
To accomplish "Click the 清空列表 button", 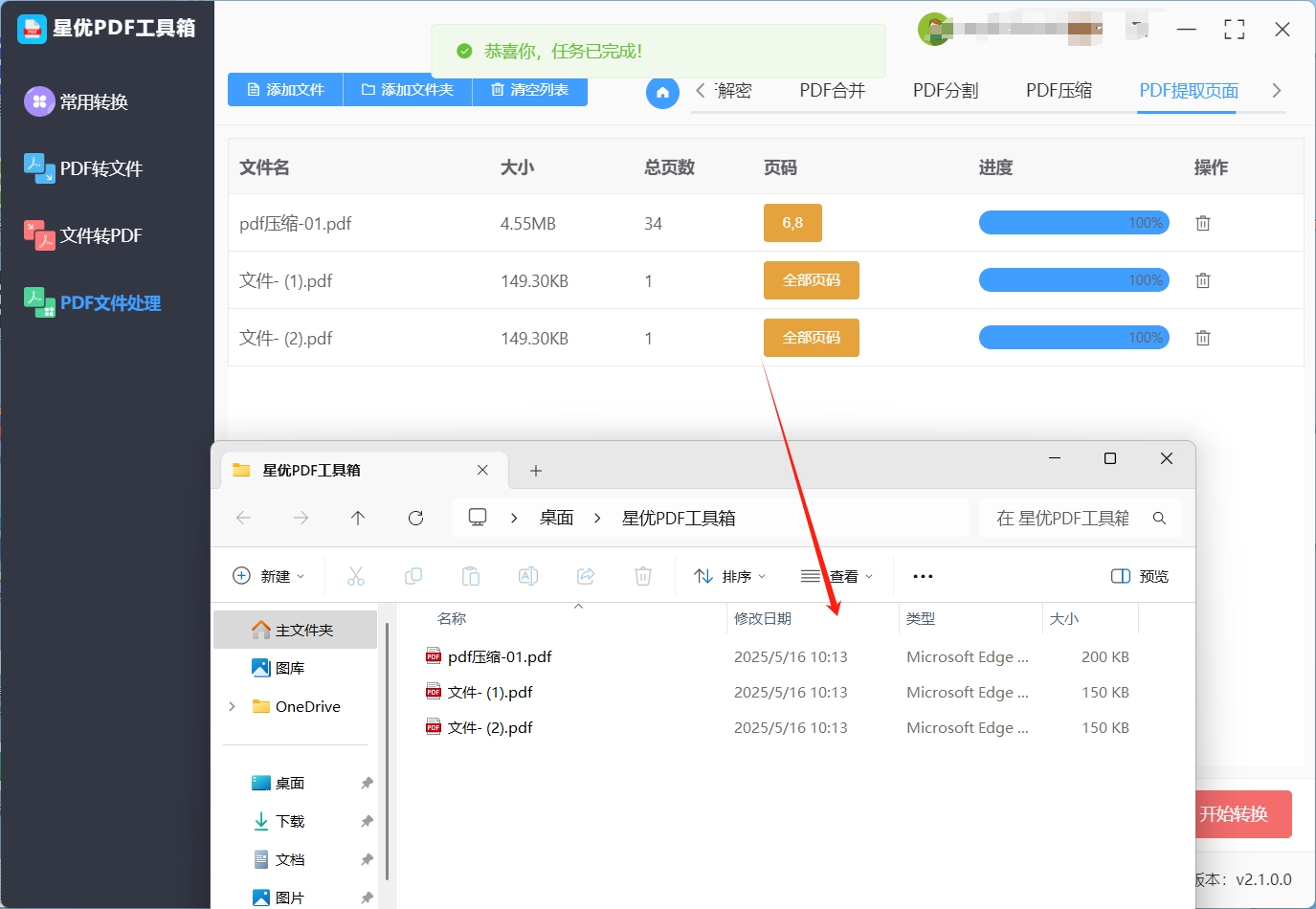I will coord(529,89).
